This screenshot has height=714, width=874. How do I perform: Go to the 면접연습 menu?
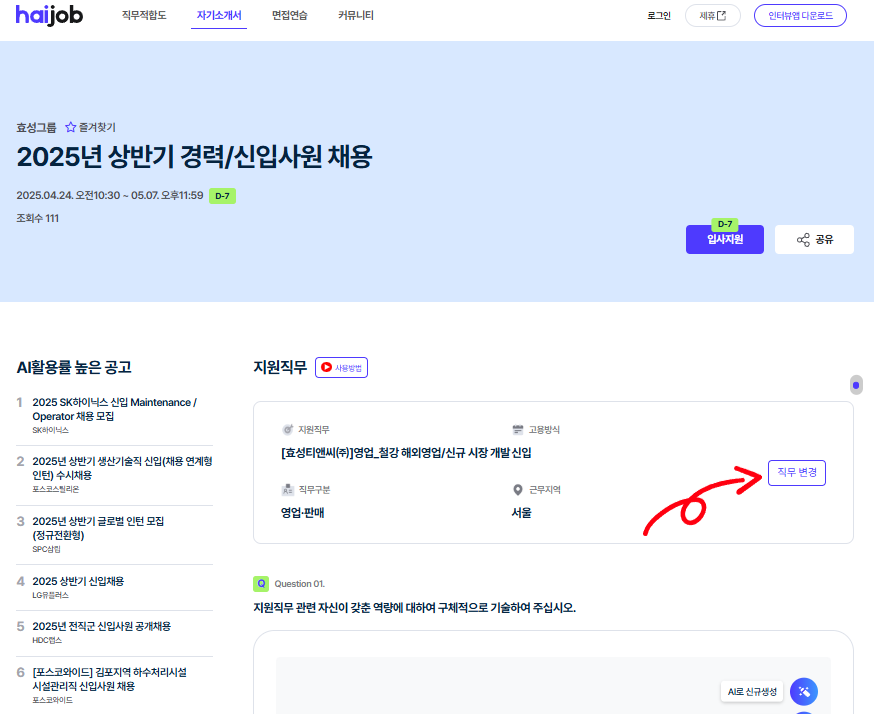coord(289,15)
